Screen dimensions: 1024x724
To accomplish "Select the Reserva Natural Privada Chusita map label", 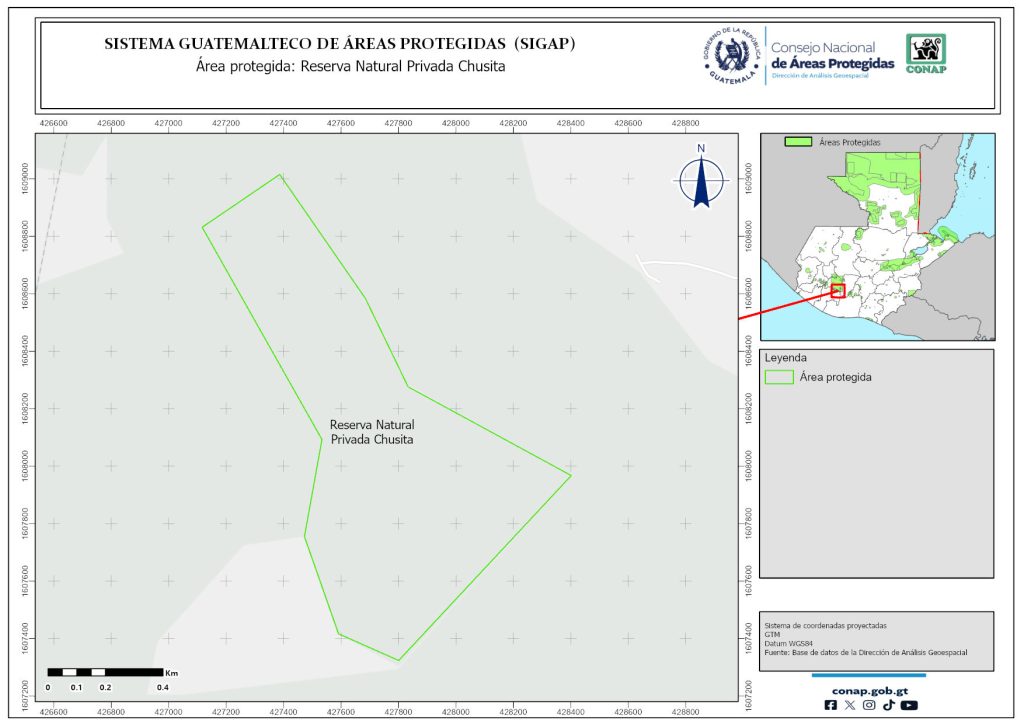I will (x=372, y=432).
